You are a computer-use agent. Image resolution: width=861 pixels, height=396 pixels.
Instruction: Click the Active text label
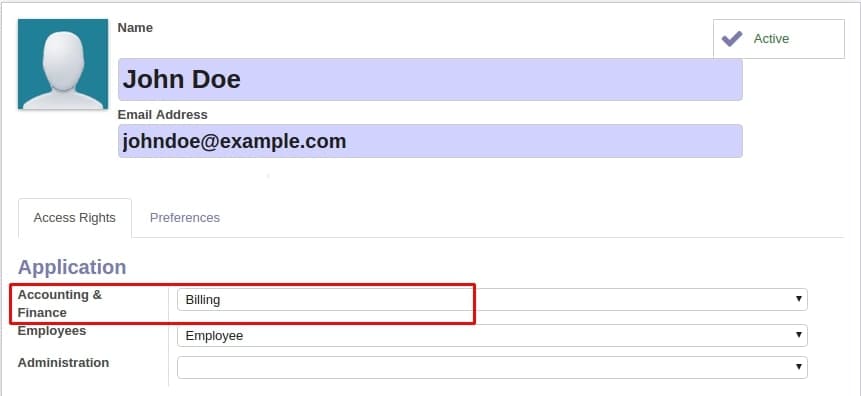(771, 39)
